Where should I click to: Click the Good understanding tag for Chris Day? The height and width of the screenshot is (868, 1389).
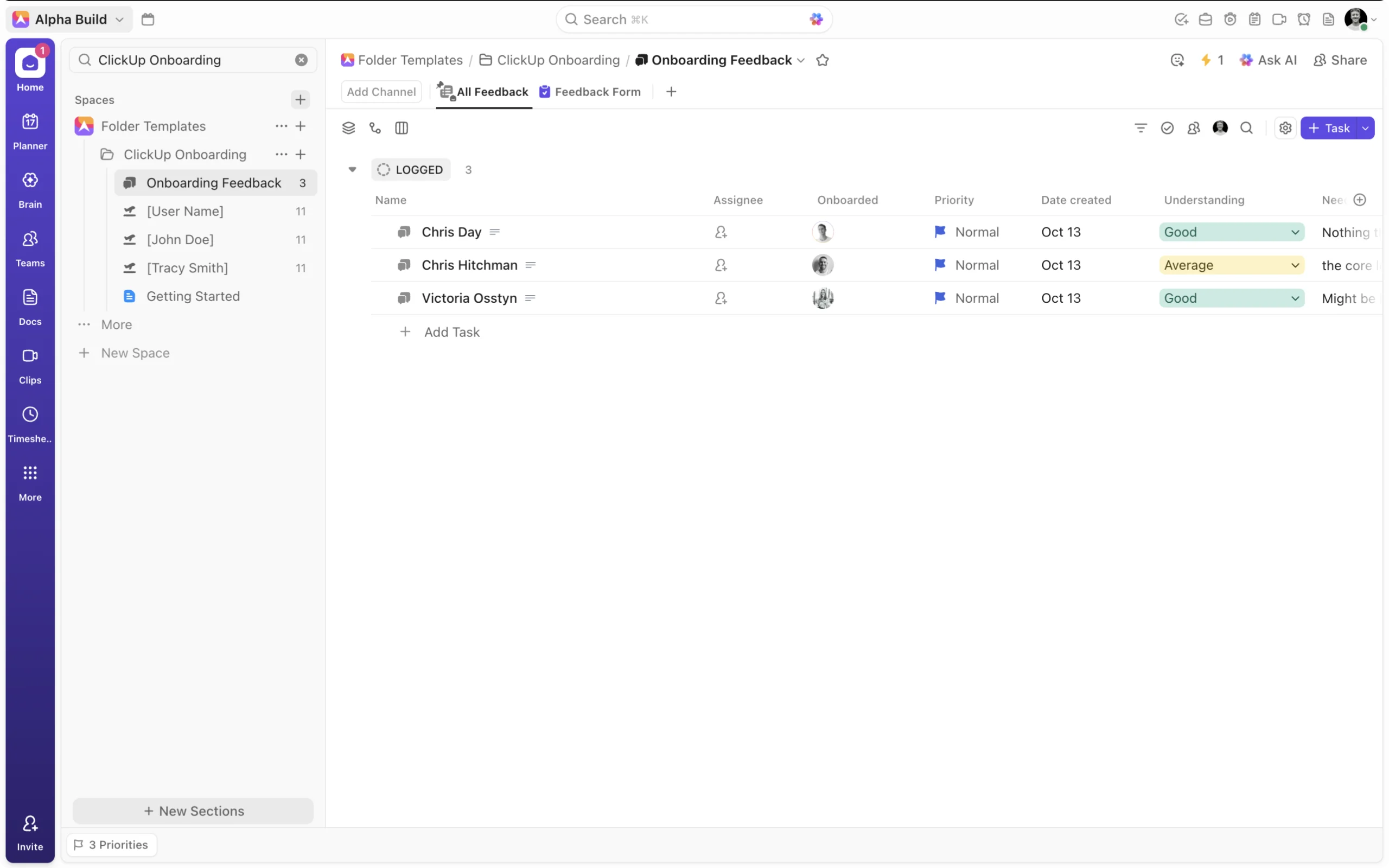click(x=1180, y=232)
